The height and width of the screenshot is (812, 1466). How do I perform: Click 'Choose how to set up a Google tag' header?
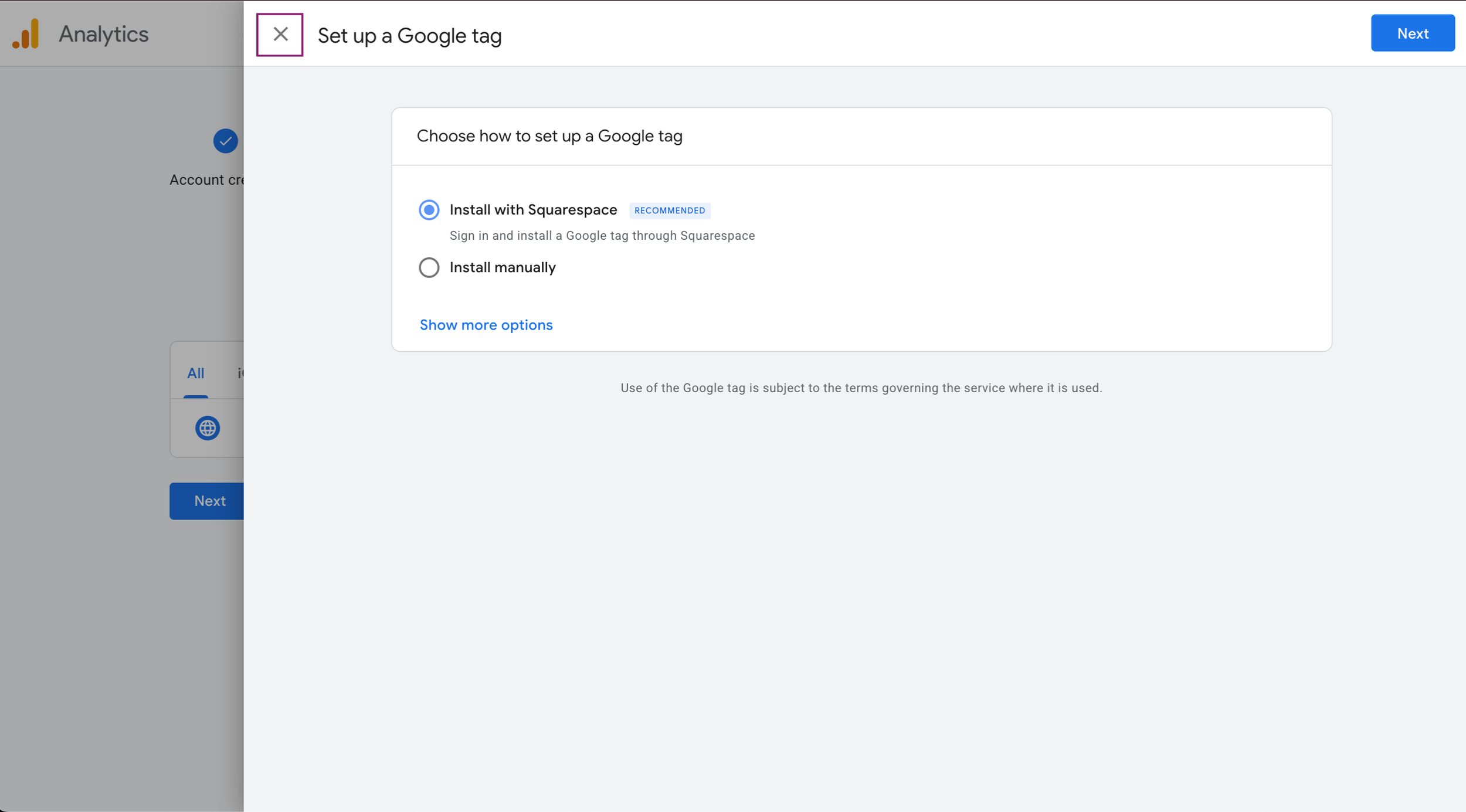[549, 136]
